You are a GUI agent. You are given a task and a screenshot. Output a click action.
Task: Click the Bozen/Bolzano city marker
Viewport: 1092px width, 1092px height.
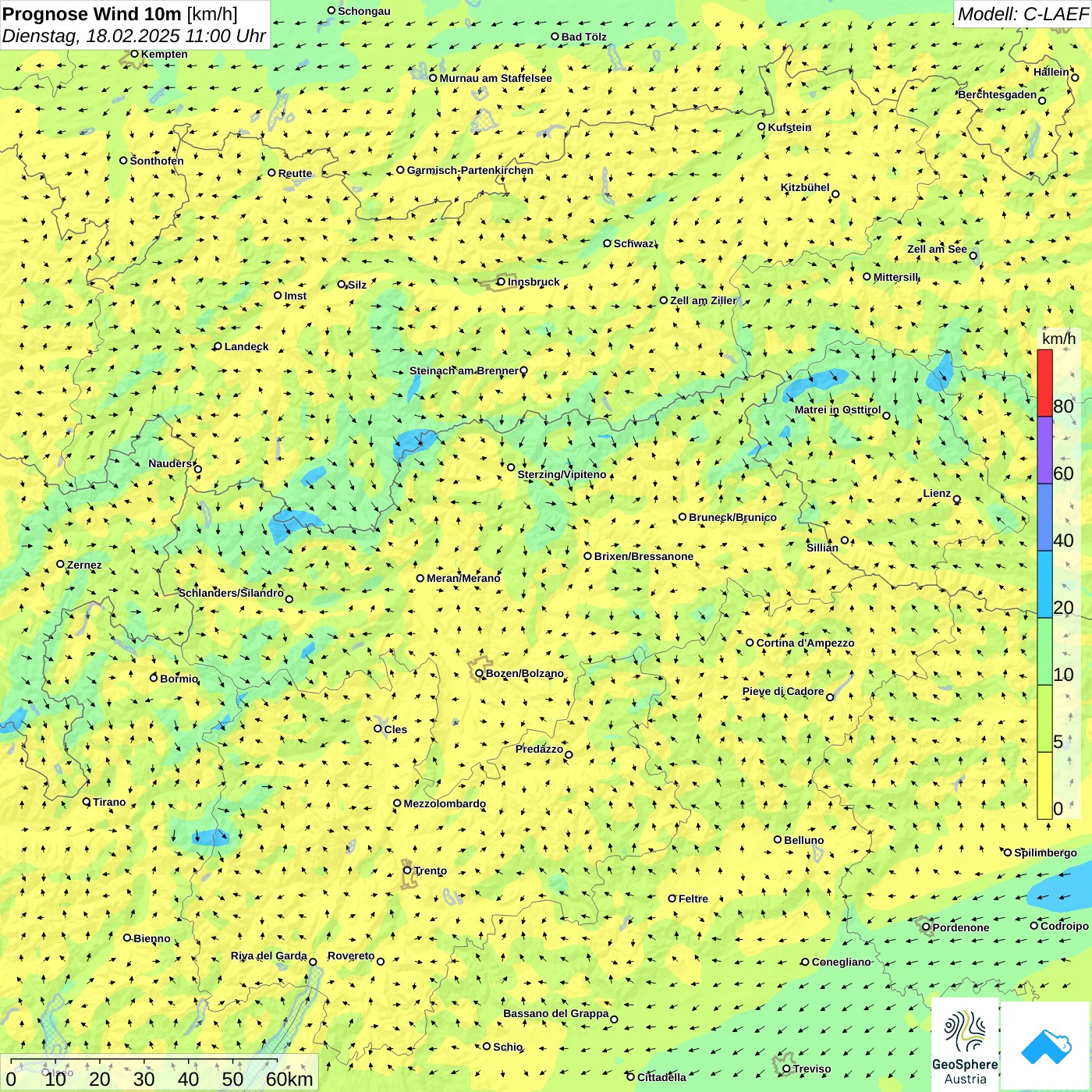479,673
